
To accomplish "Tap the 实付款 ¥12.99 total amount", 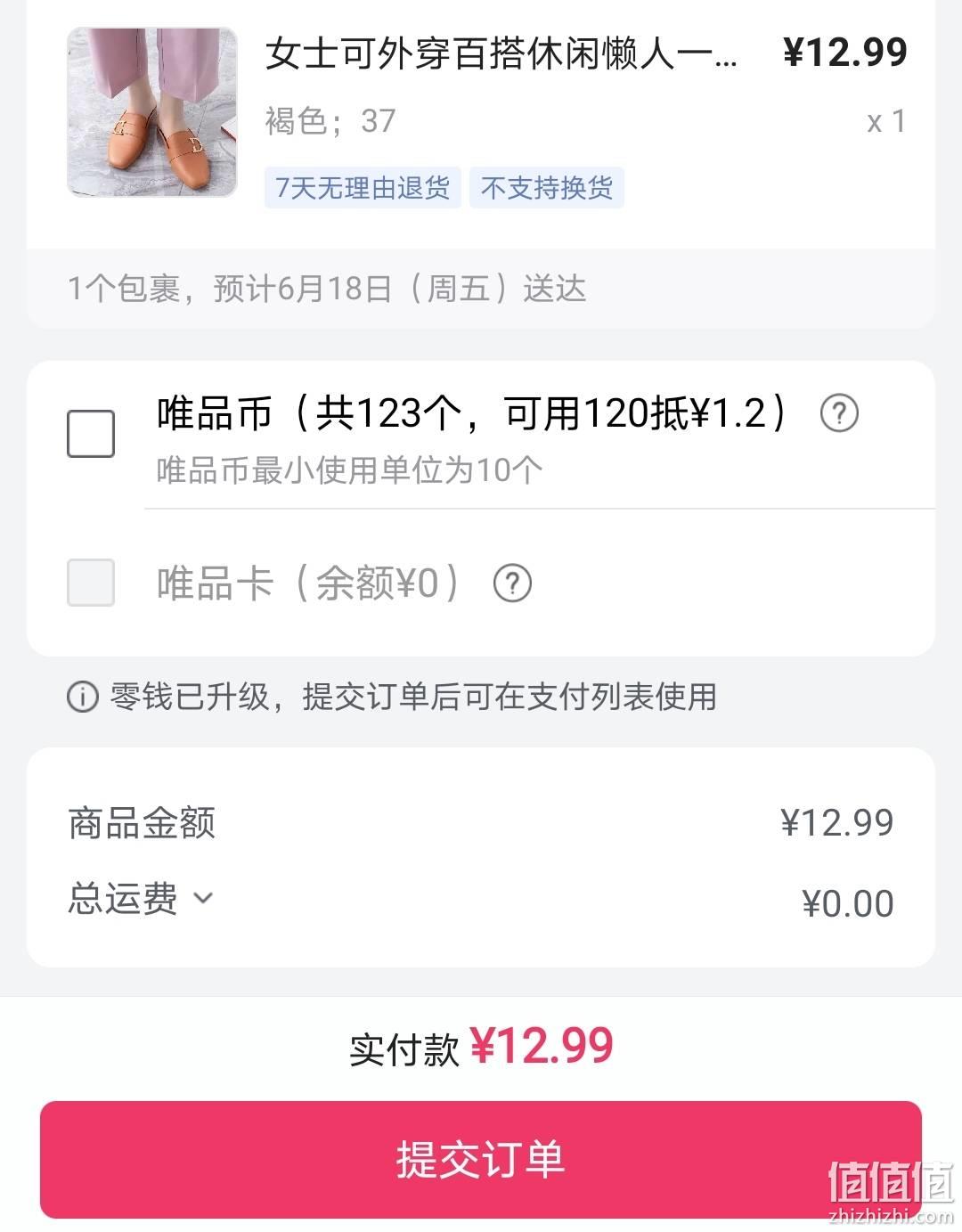I will [481, 1047].
